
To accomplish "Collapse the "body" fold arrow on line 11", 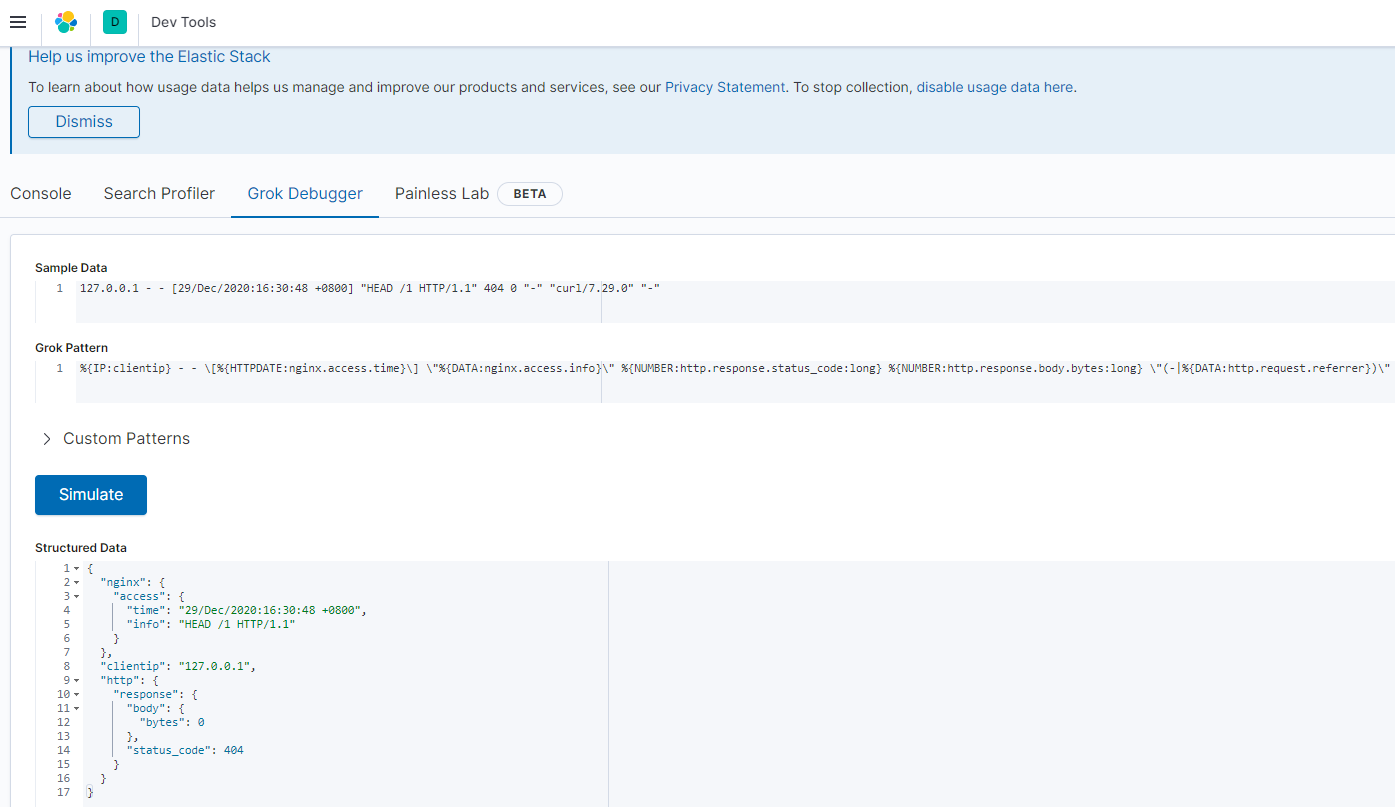I will tap(76, 708).
